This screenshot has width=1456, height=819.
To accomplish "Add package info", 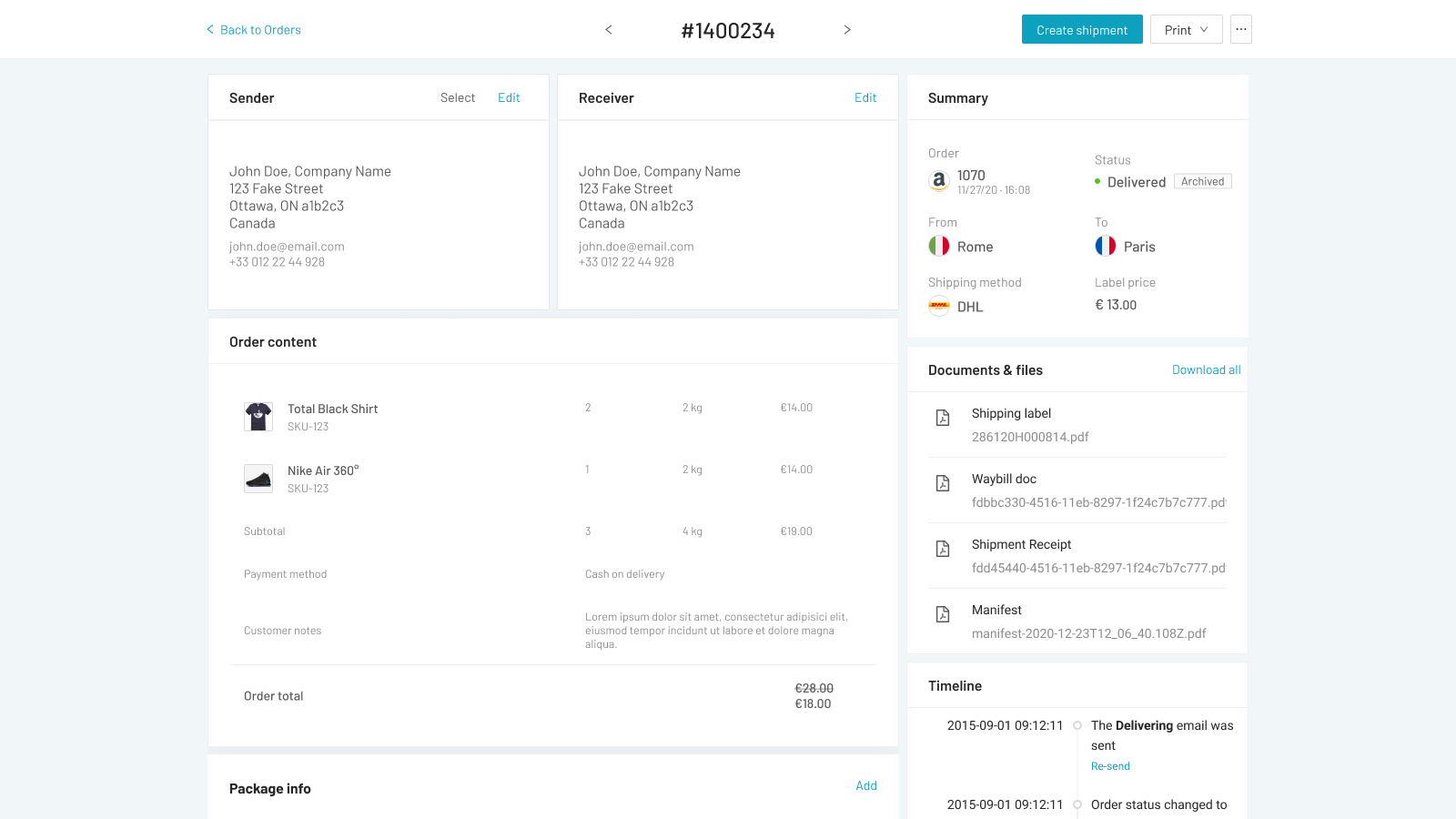I will coord(866,785).
